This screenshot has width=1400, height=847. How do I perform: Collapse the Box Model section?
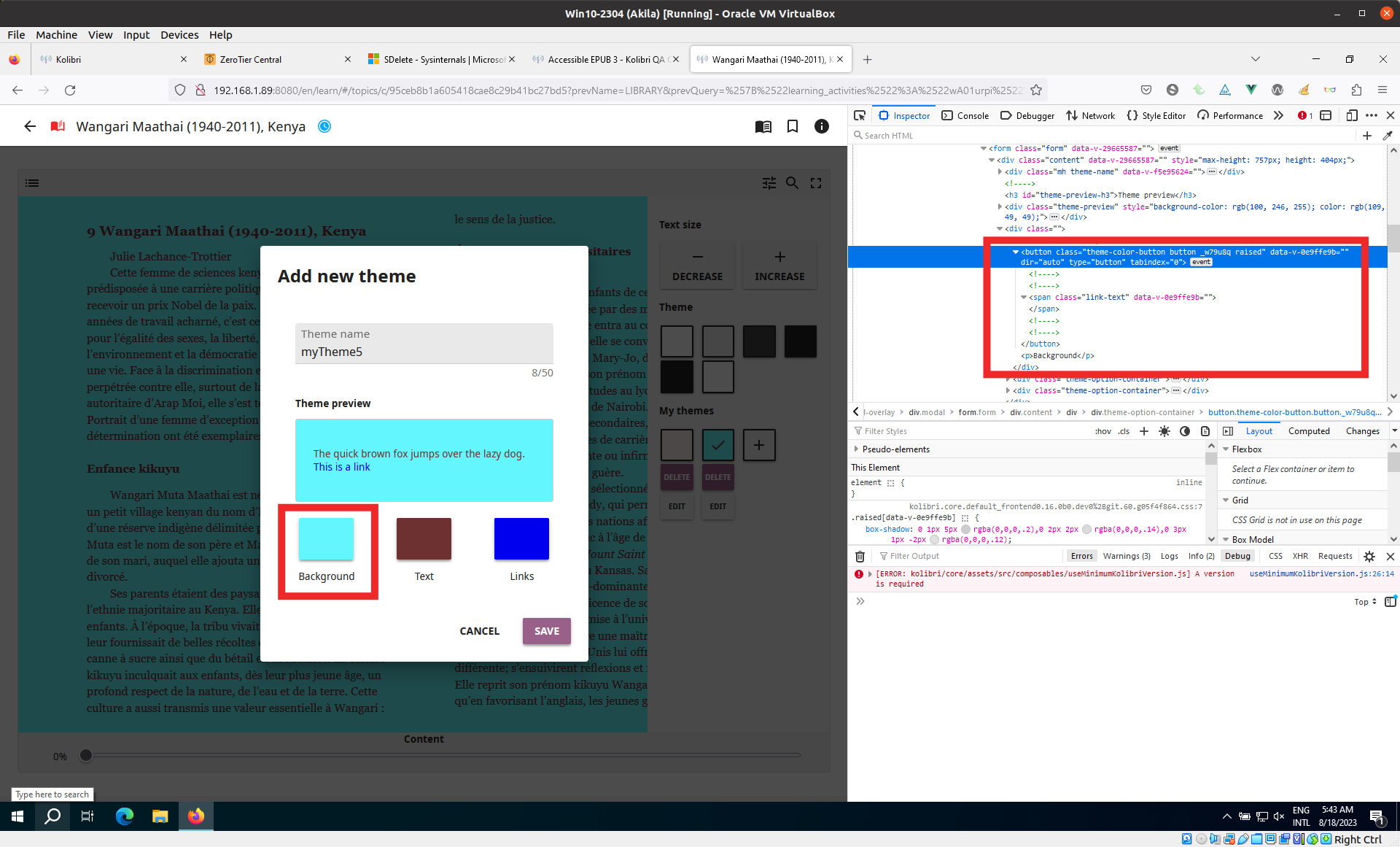pos(1226,539)
